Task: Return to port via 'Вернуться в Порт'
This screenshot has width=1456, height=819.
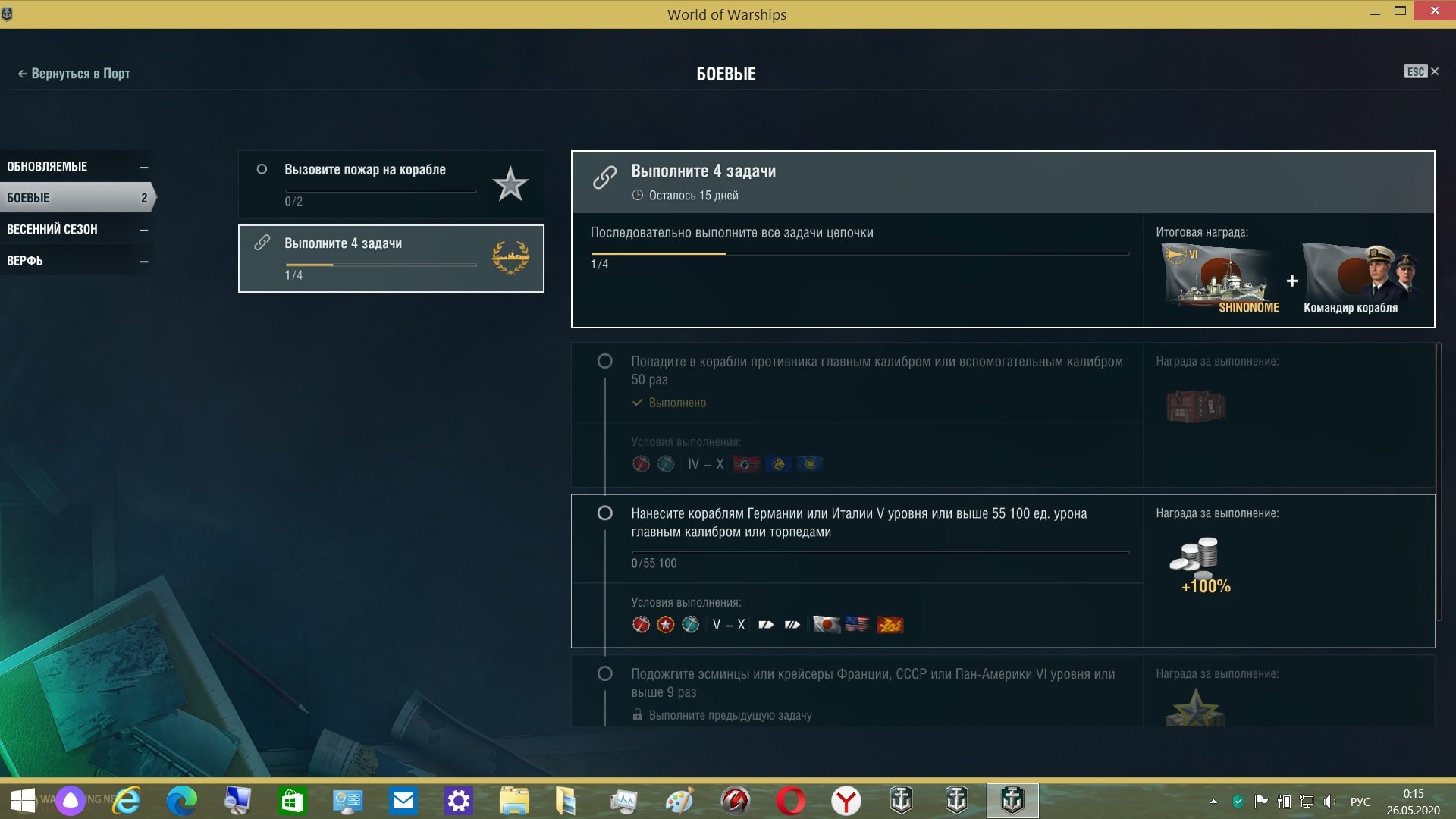Action: coord(74,74)
